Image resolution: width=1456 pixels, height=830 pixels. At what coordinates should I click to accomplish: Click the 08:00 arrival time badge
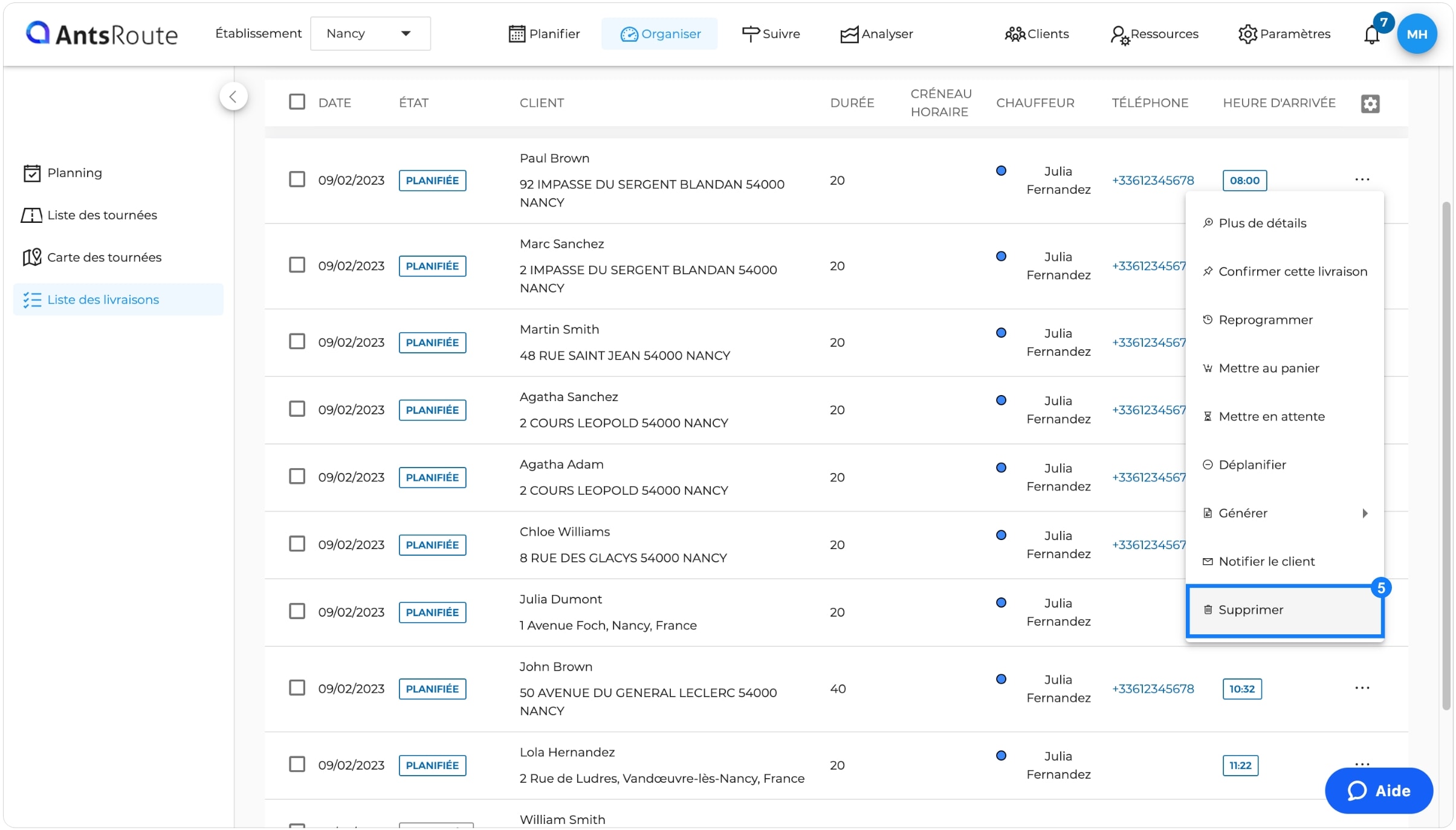tap(1244, 181)
